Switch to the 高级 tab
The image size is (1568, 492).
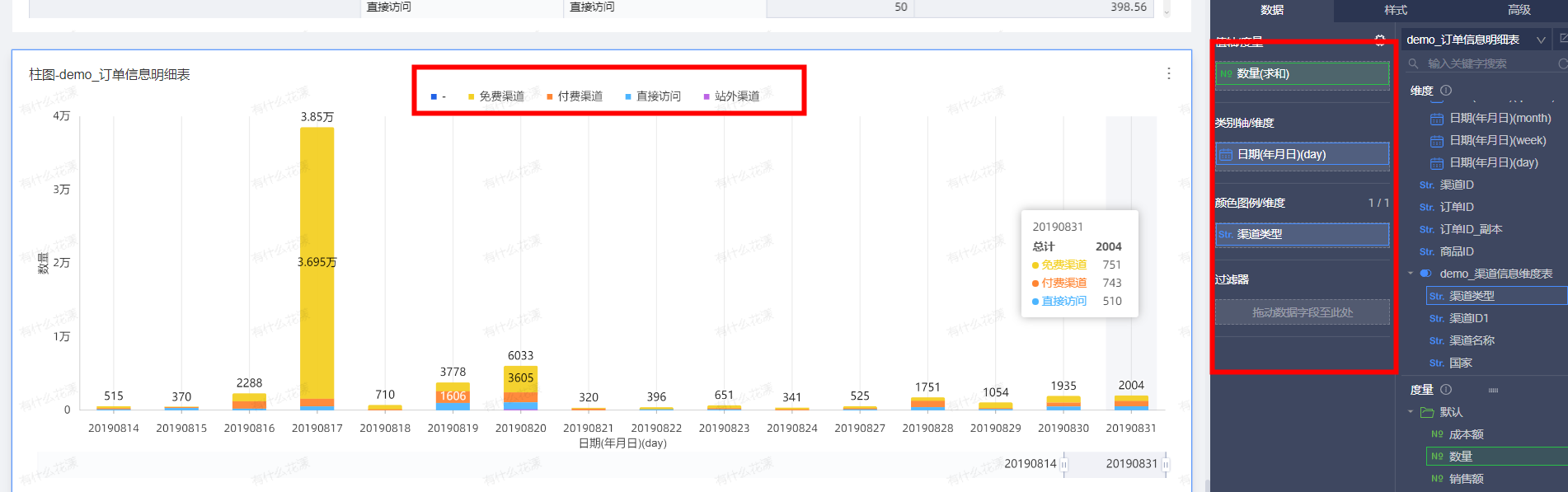click(x=1519, y=10)
